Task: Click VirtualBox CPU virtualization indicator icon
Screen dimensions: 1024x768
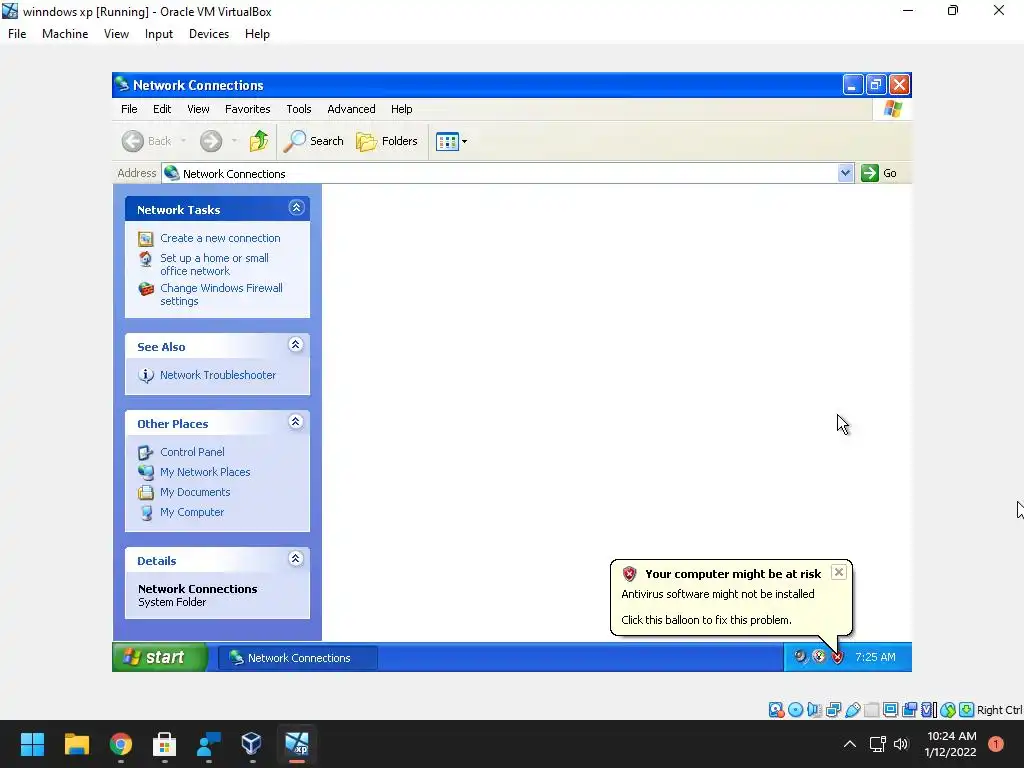Action: point(928,710)
